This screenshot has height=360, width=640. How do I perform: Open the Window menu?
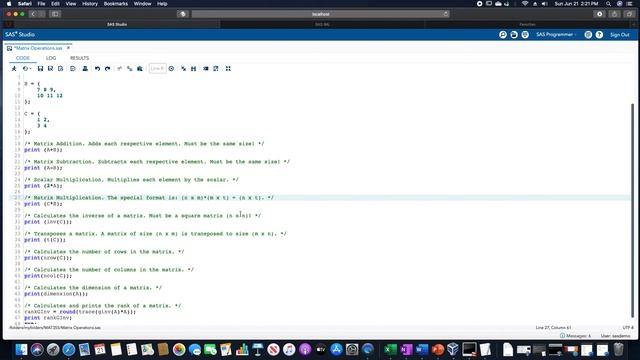tap(142, 4)
